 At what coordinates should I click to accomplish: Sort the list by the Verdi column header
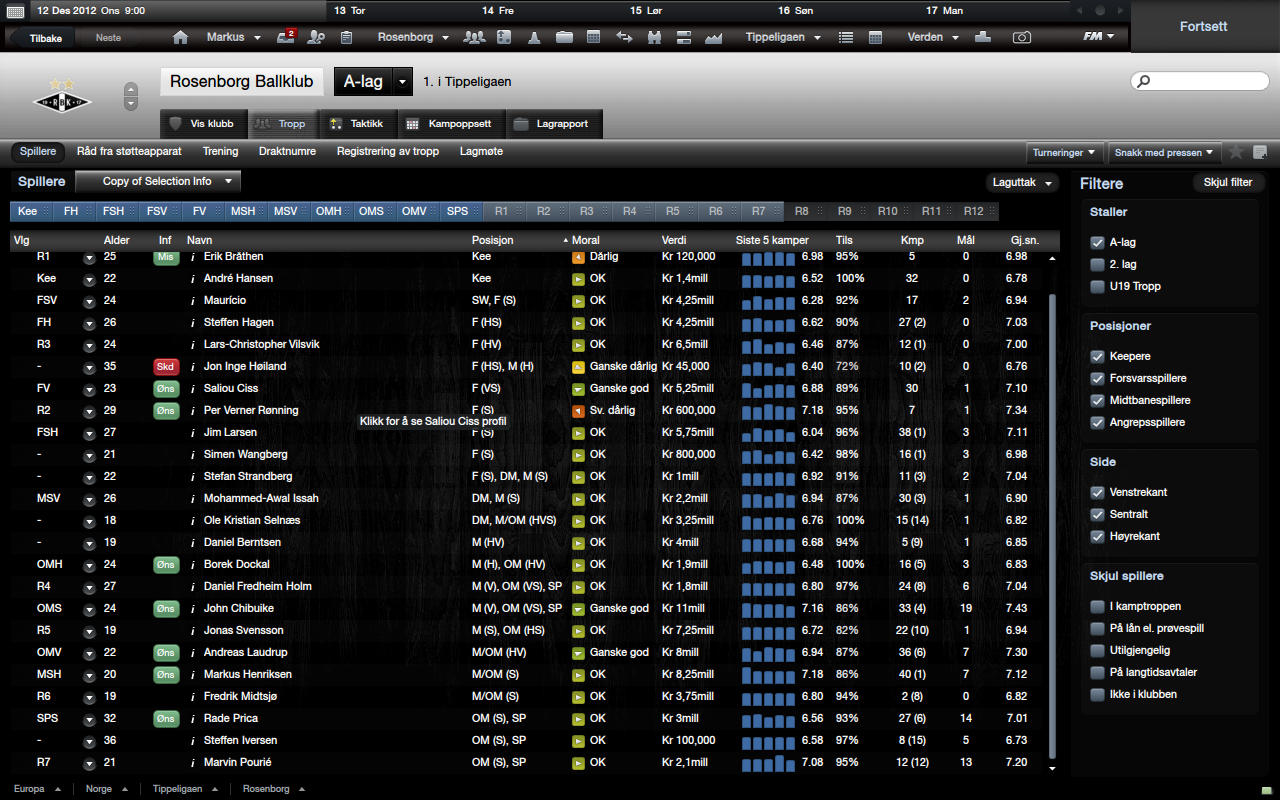[x=674, y=240]
